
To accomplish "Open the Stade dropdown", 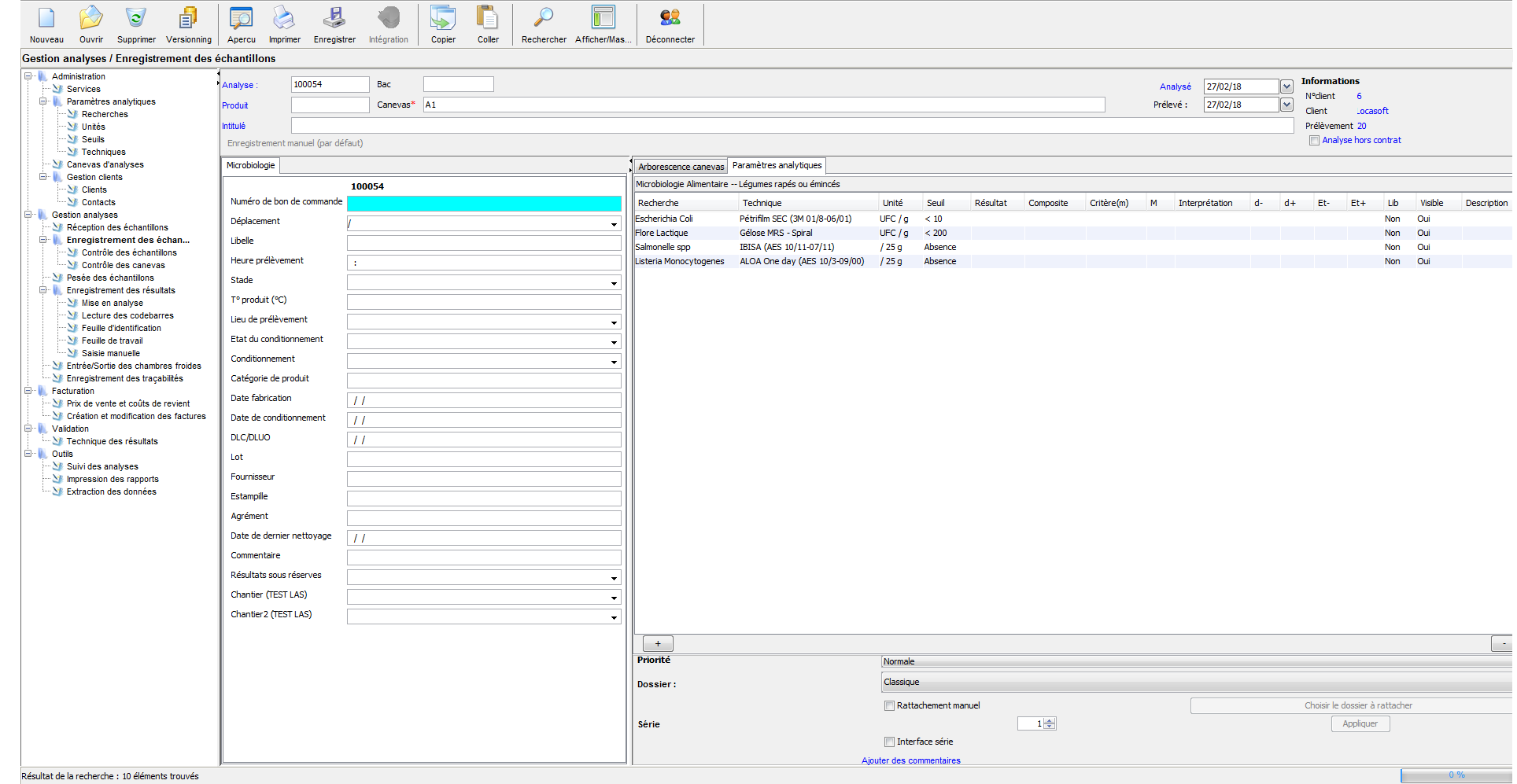I will 614,283.
